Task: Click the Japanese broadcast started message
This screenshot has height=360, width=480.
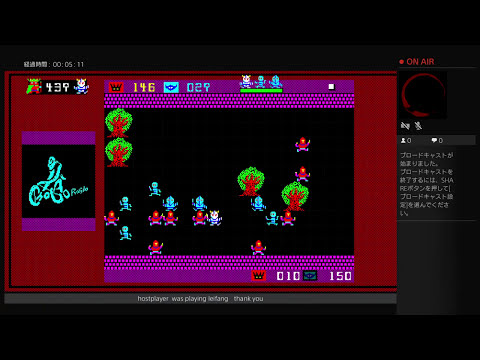Action: tap(427, 184)
